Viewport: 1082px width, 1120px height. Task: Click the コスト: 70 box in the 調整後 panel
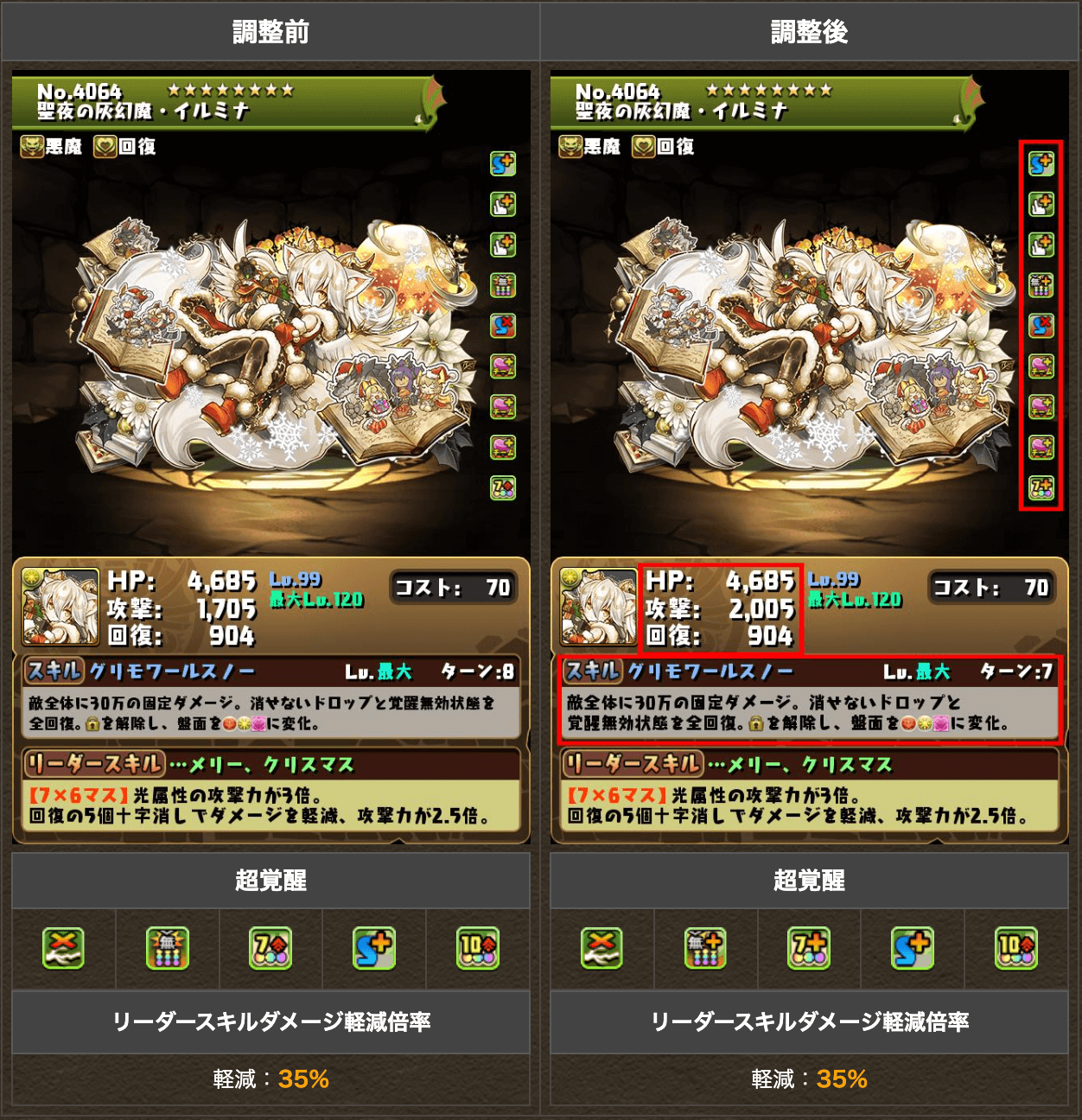pyautogui.click(x=990, y=588)
